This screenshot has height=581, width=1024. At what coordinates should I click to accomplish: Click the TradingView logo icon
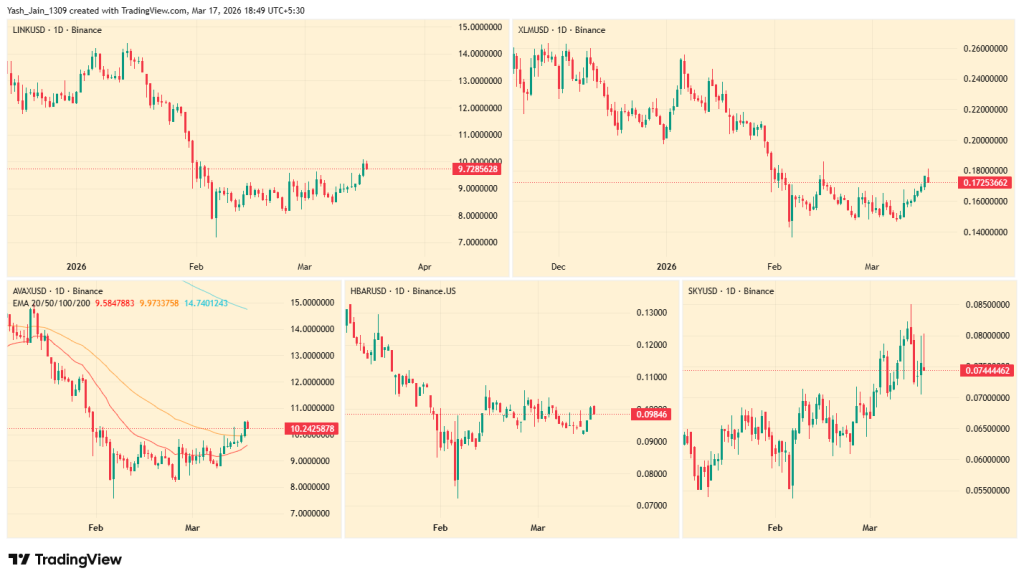pos(20,560)
